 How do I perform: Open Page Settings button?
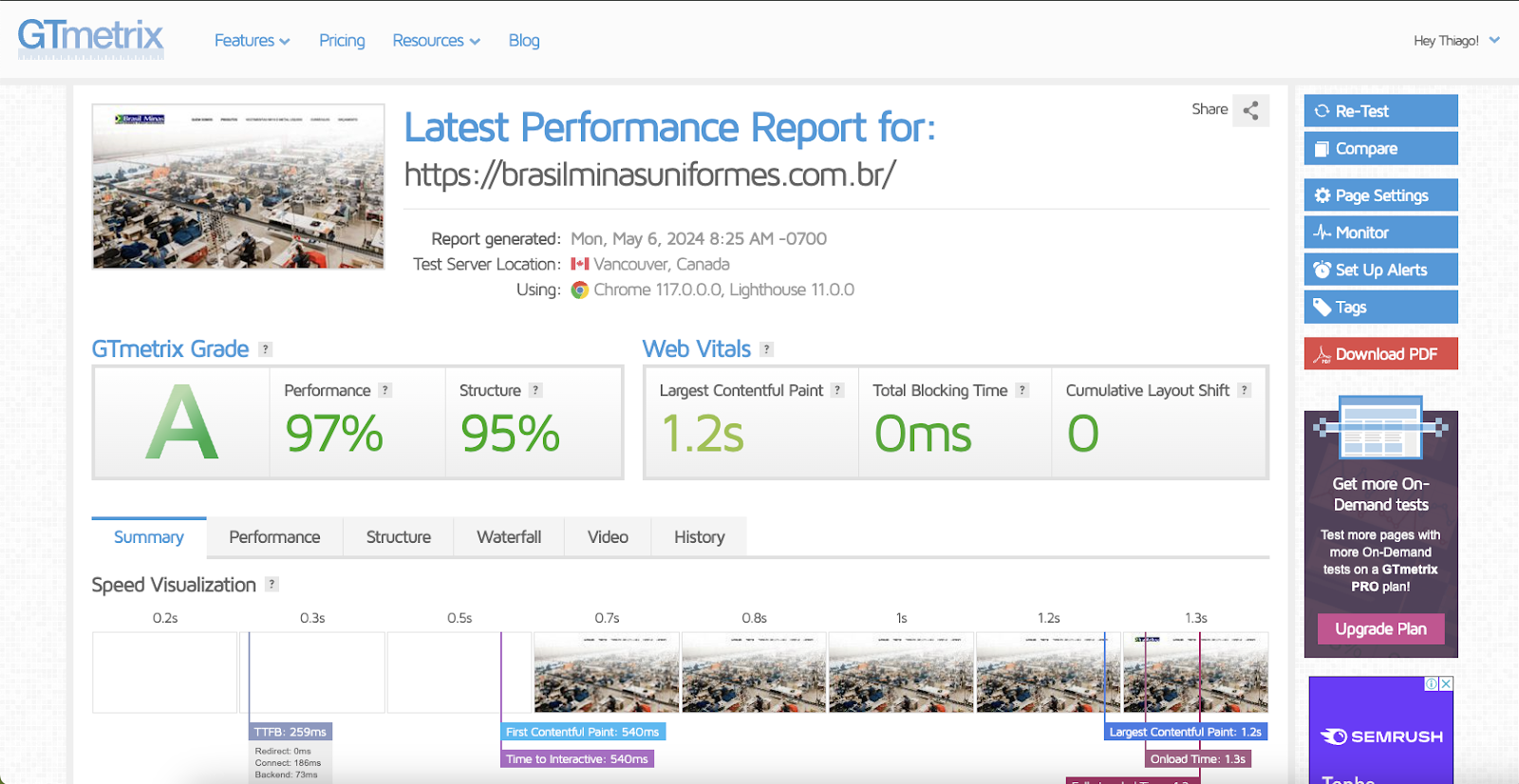[1380, 196]
